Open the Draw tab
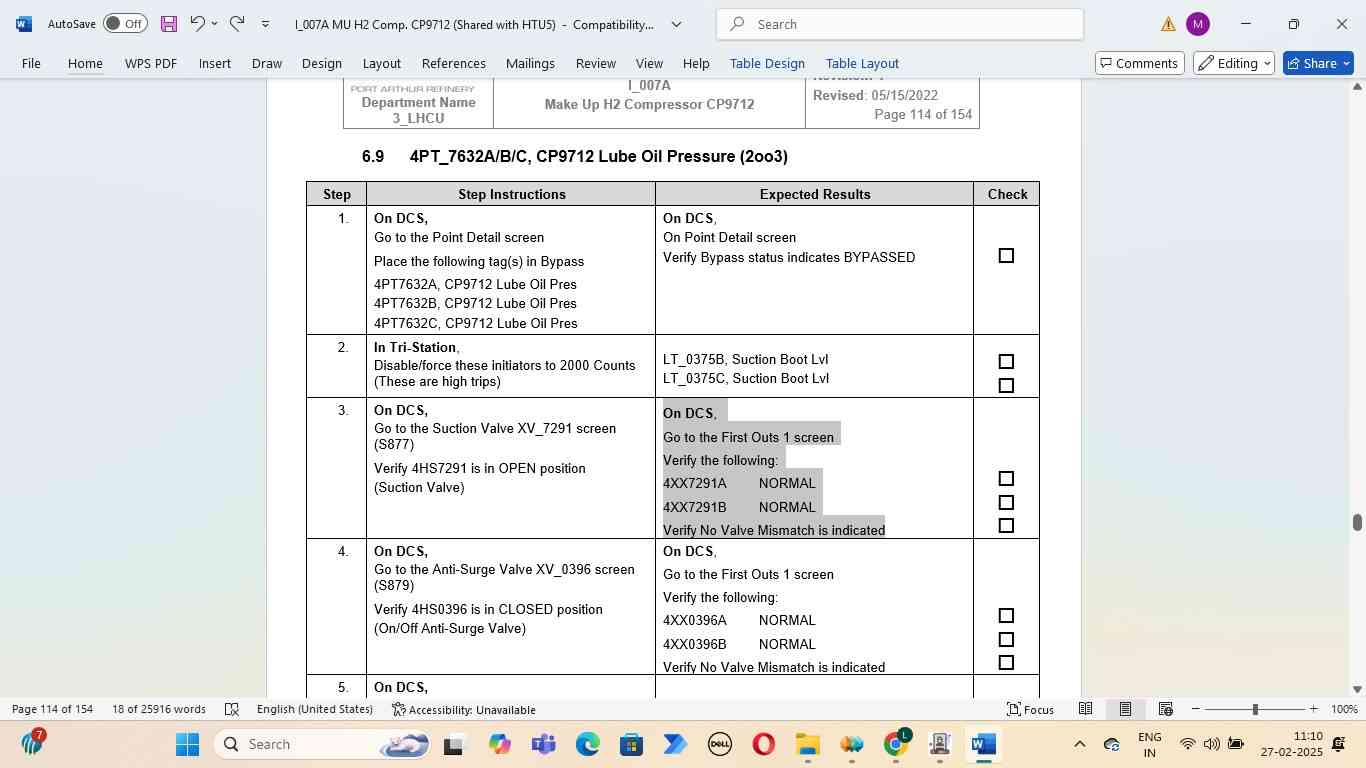Screen dimensions: 1366x768 [x=267, y=63]
